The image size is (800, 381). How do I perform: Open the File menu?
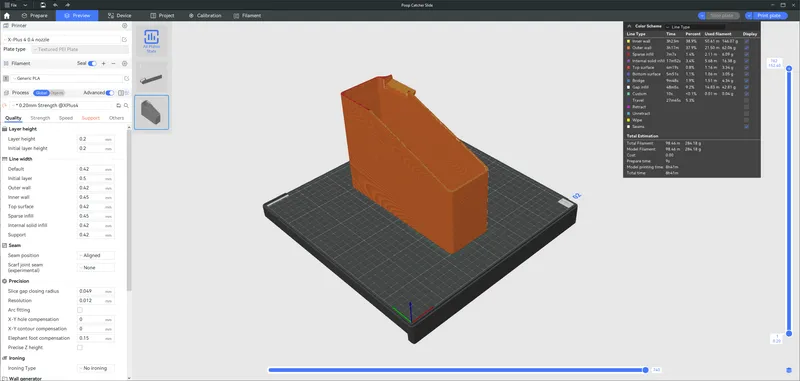point(11,5)
